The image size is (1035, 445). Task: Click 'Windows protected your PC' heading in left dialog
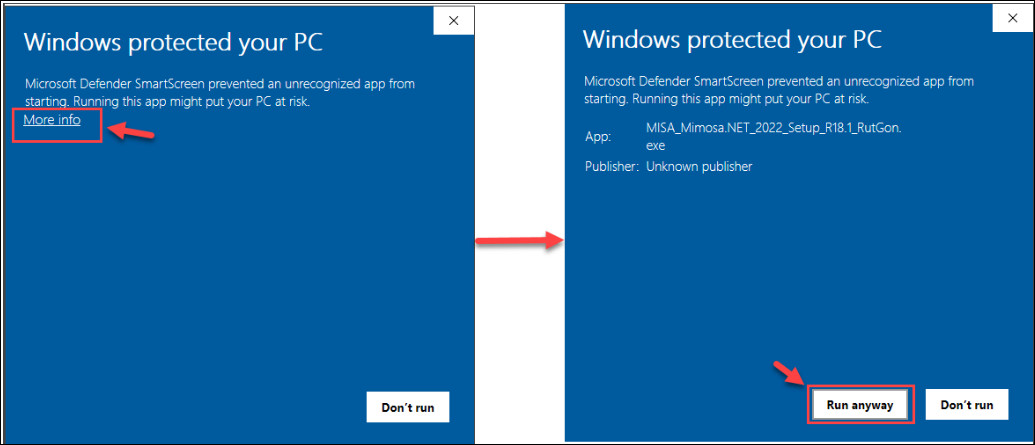click(174, 42)
